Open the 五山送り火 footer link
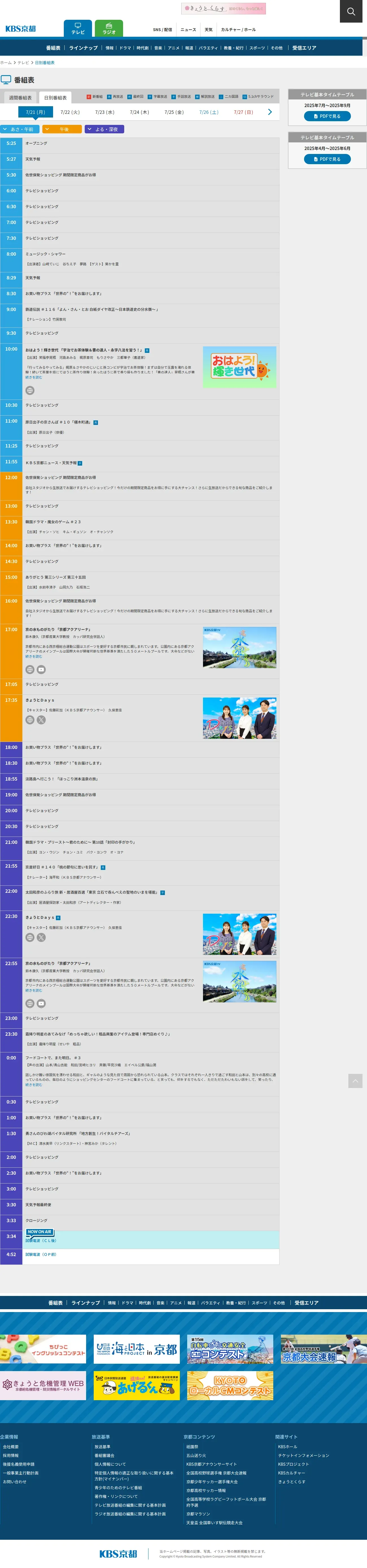Viewport: 367px width, 1568px height. pyautogui.click(x=196, y=1455)
